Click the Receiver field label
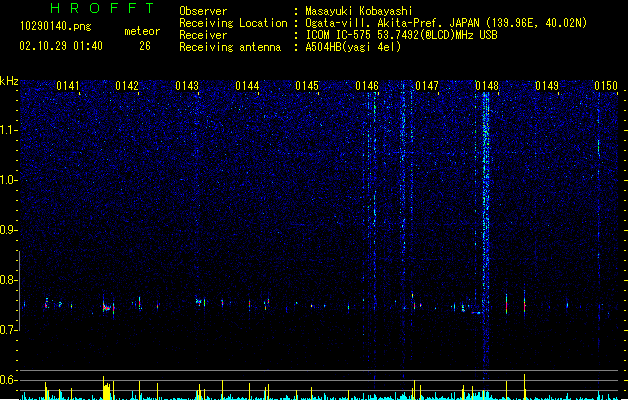 click(x=203, y=35)
